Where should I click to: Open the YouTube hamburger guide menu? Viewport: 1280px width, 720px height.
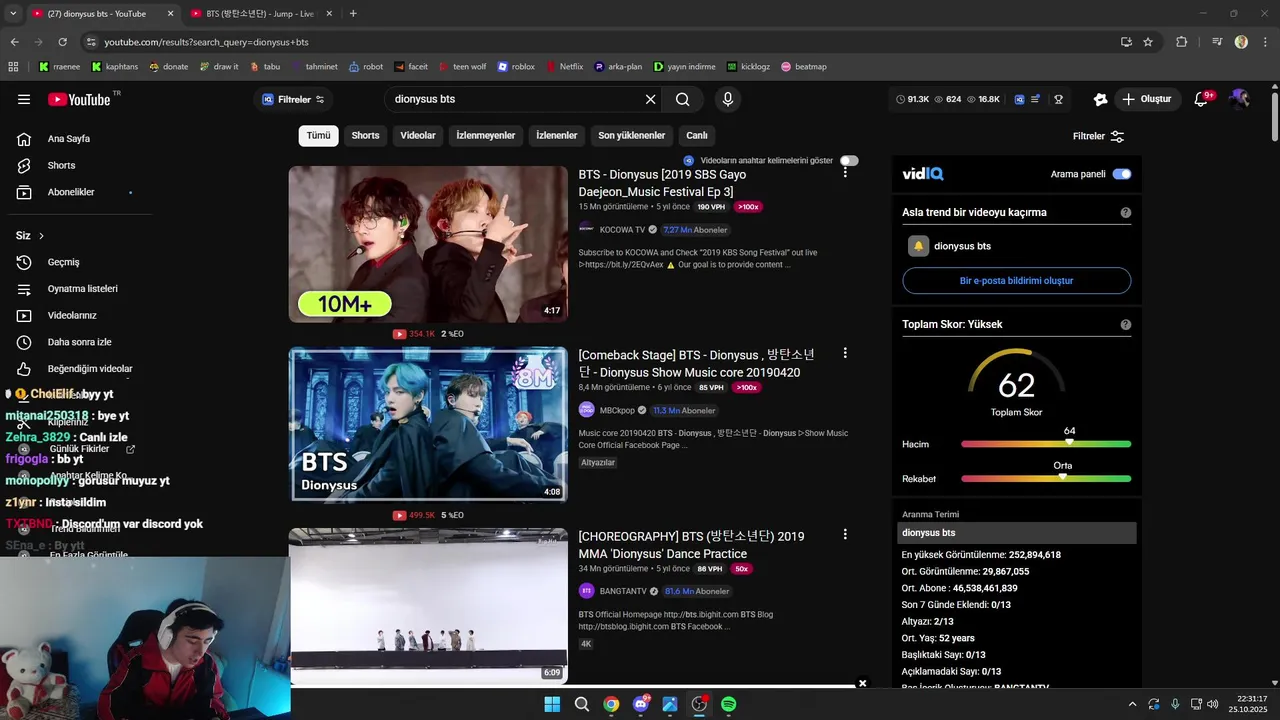[24, 99]
